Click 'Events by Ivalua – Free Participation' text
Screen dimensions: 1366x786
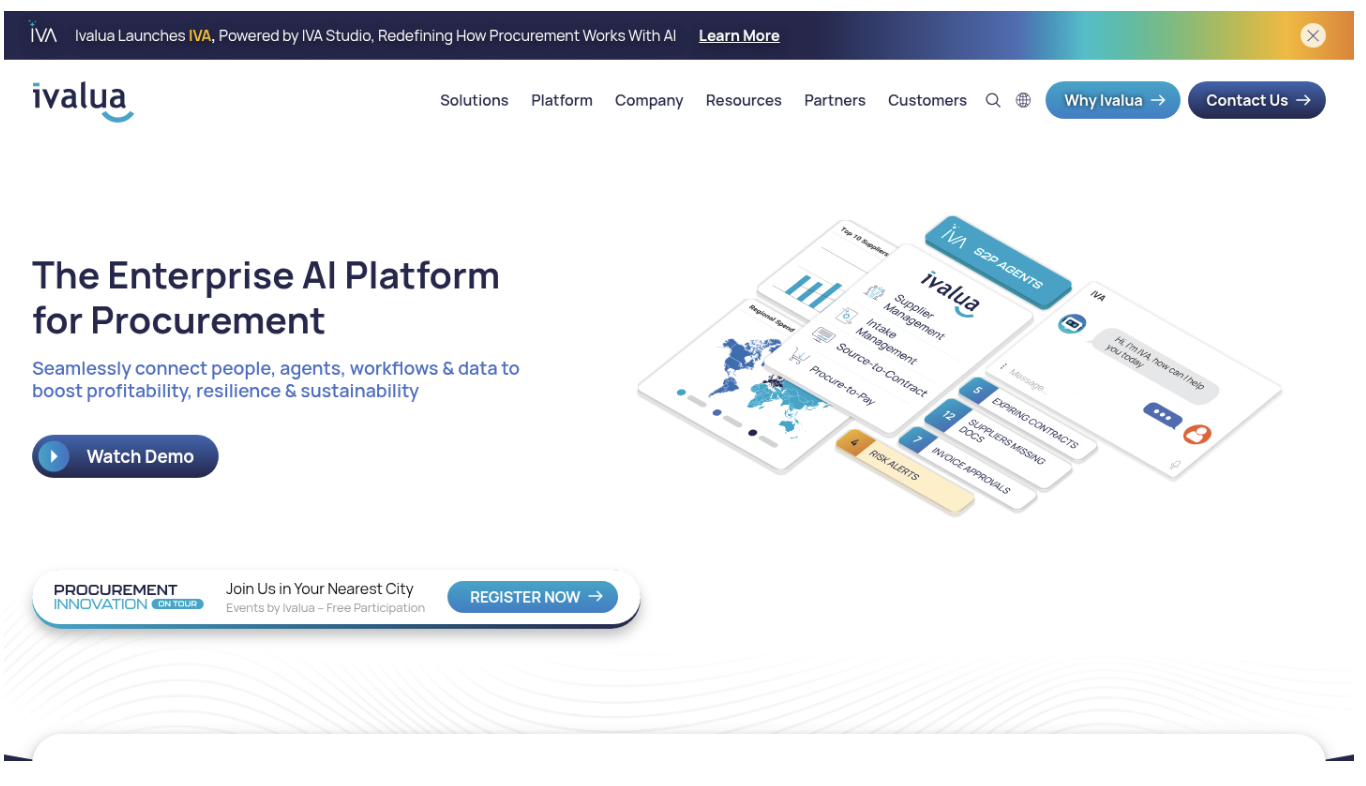[325, 608]
